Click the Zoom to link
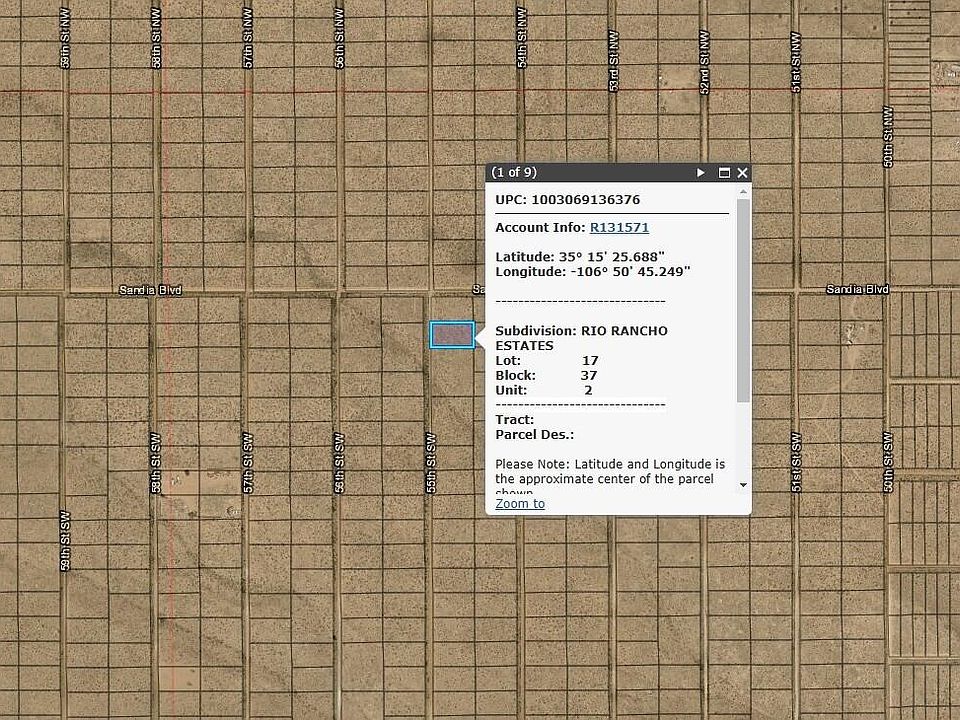This screenshot has height=720, width=960. pos(520,503)
